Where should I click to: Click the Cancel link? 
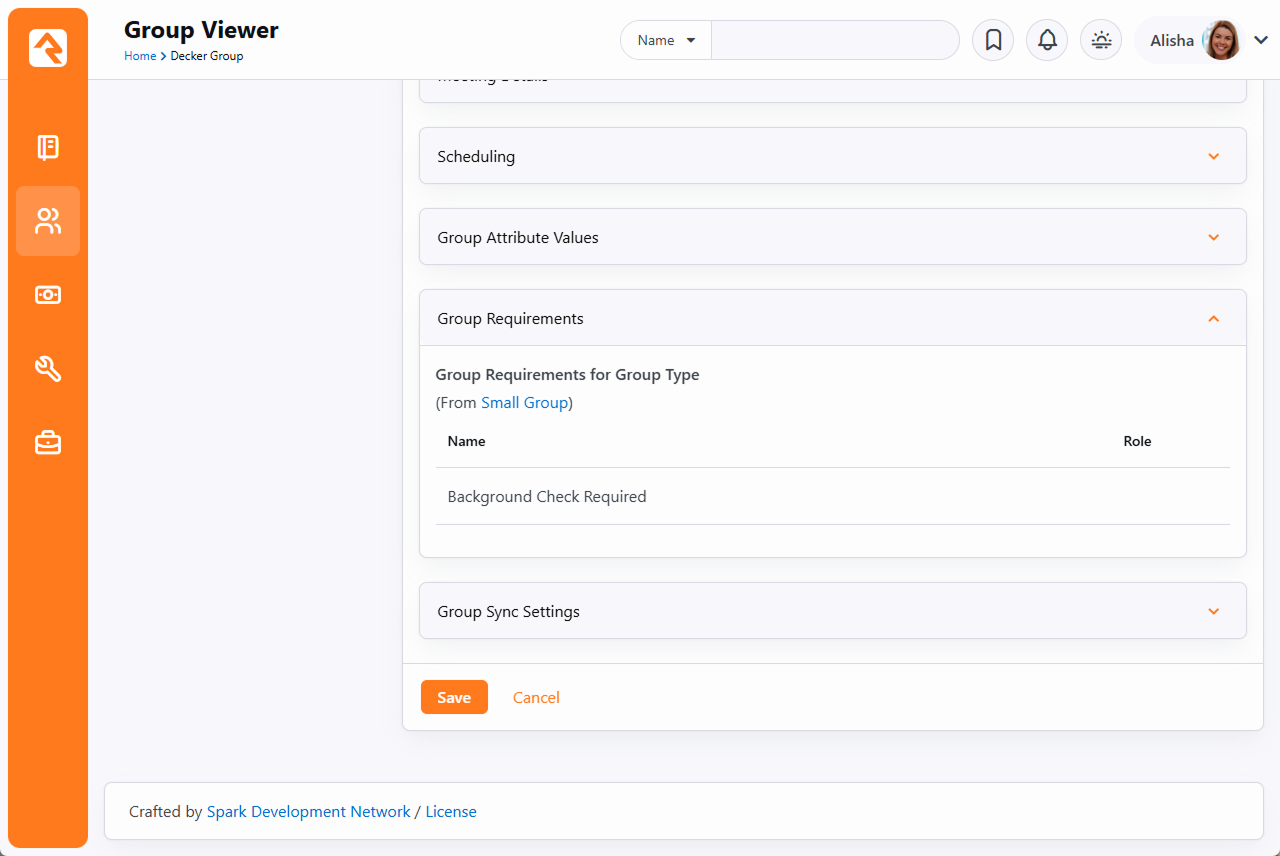(536, 698)
